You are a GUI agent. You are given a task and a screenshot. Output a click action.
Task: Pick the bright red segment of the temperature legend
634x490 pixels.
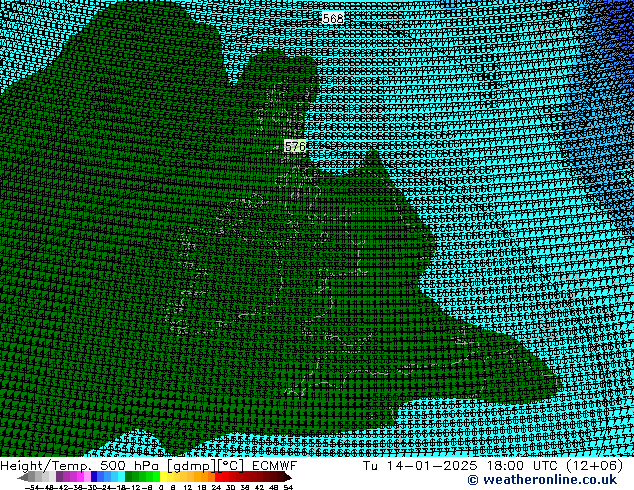coord(219,477)
